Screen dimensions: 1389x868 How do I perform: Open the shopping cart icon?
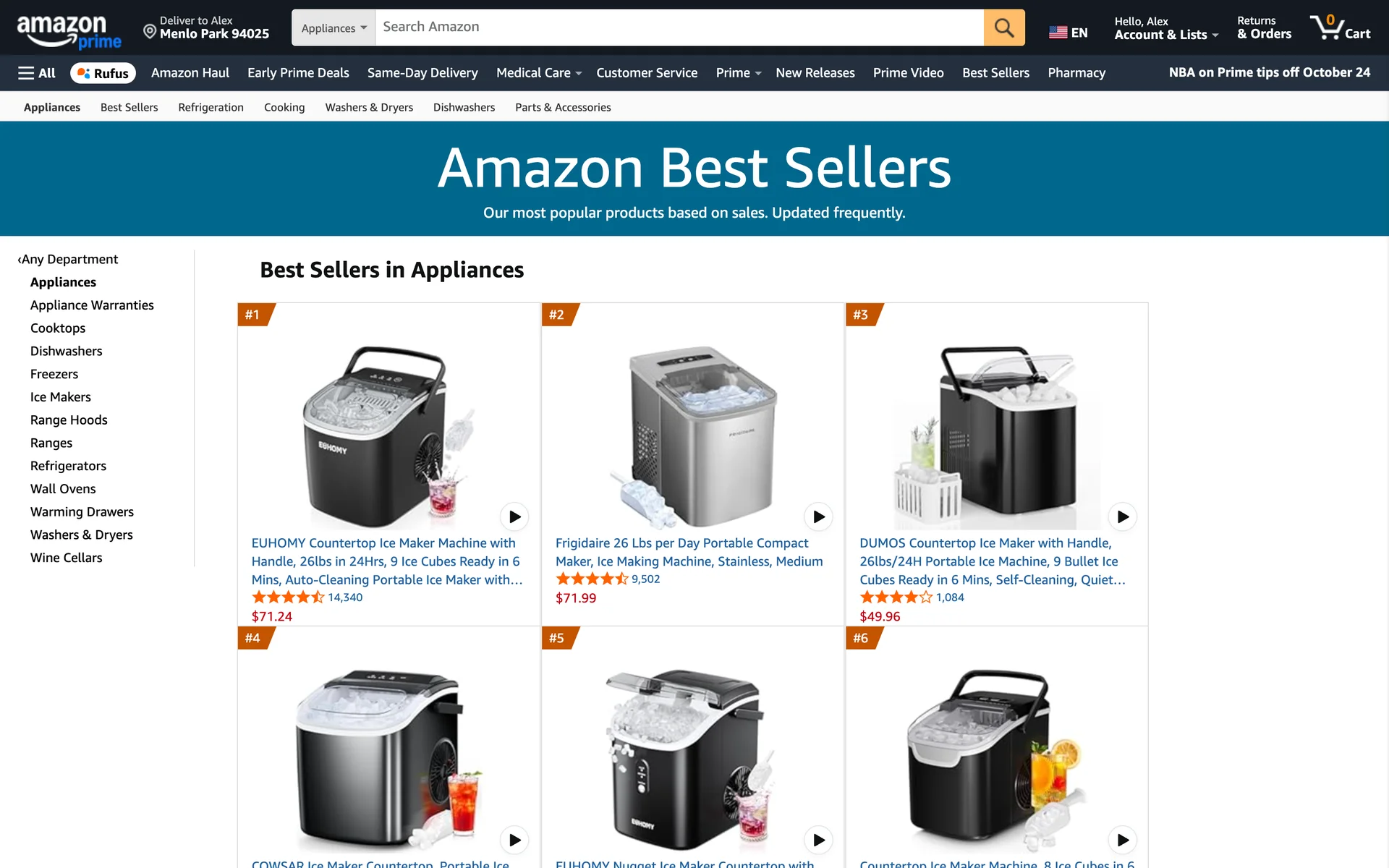point(1340,27)
